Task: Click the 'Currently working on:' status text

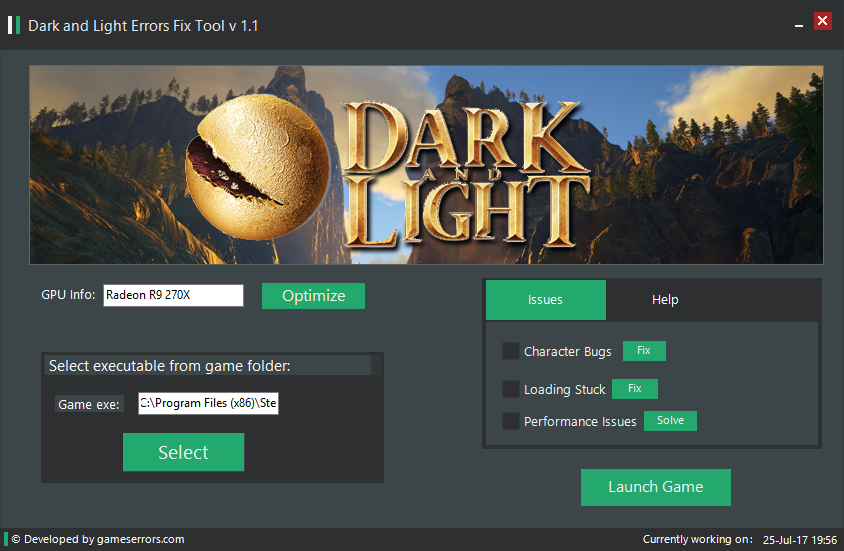Action: tap(698, 539)
